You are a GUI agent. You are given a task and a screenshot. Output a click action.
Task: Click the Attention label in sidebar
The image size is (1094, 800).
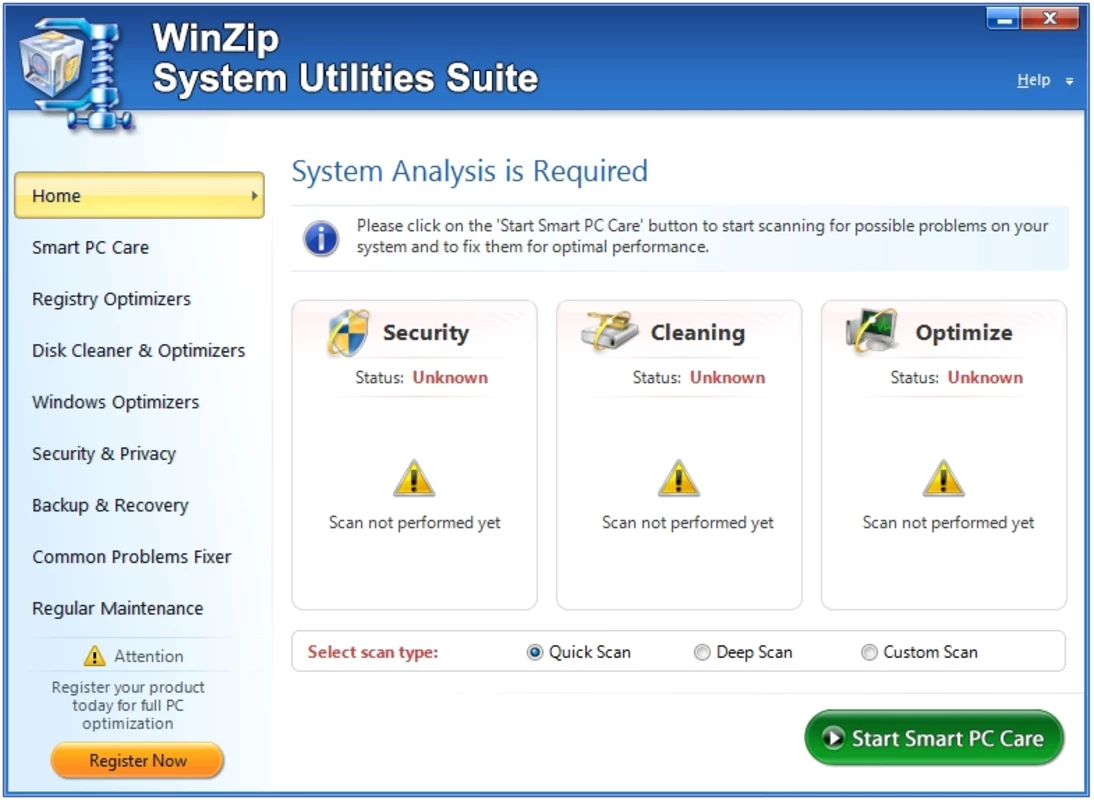point(149,656)
